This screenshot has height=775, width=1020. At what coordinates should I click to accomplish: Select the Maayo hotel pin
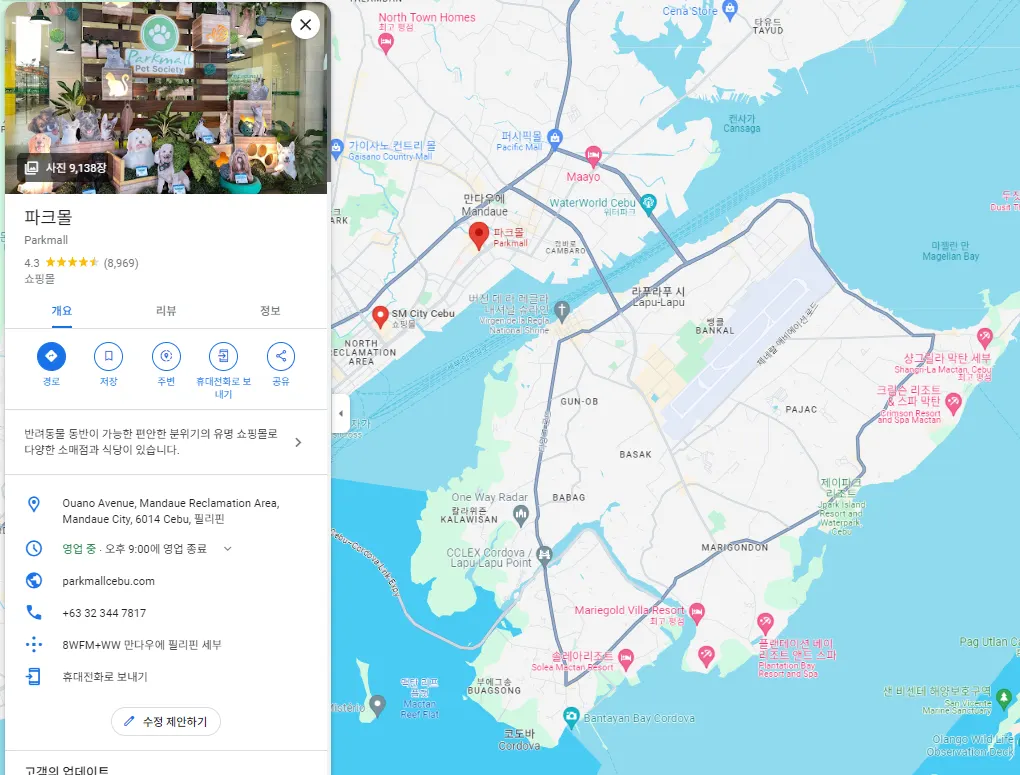pyautogui.click(x=593, y=156)
